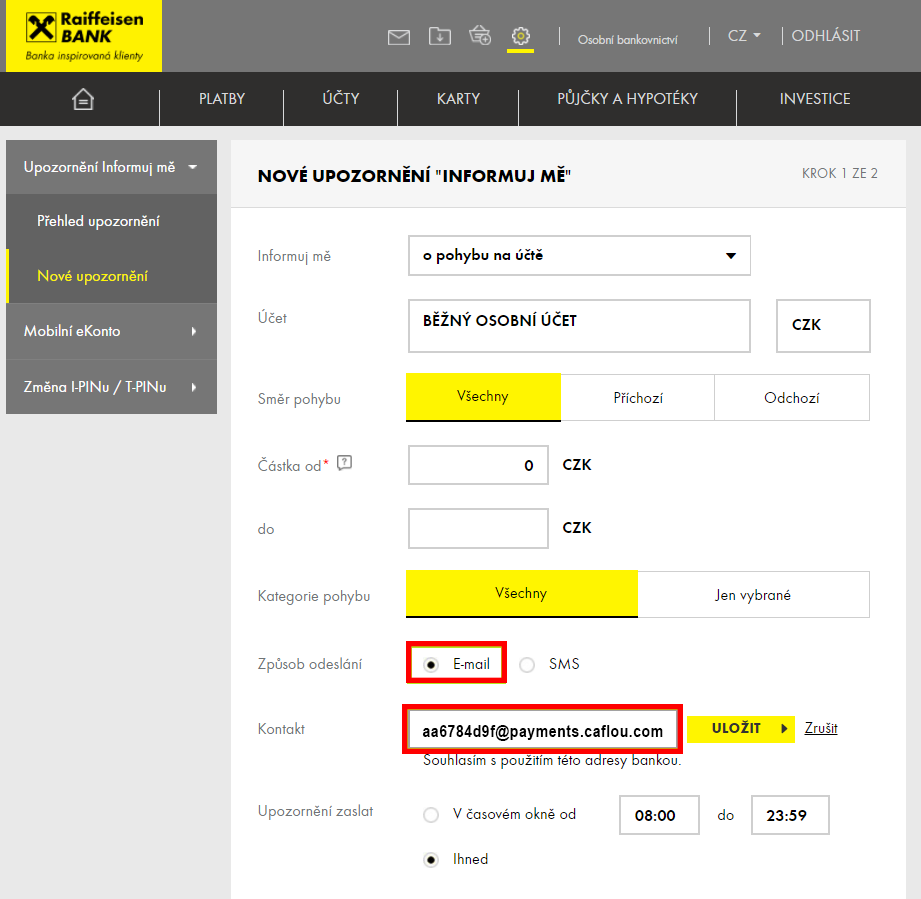Open the Informuj mě dropdown
Screen dimensions: 921x899
(579, 256)
